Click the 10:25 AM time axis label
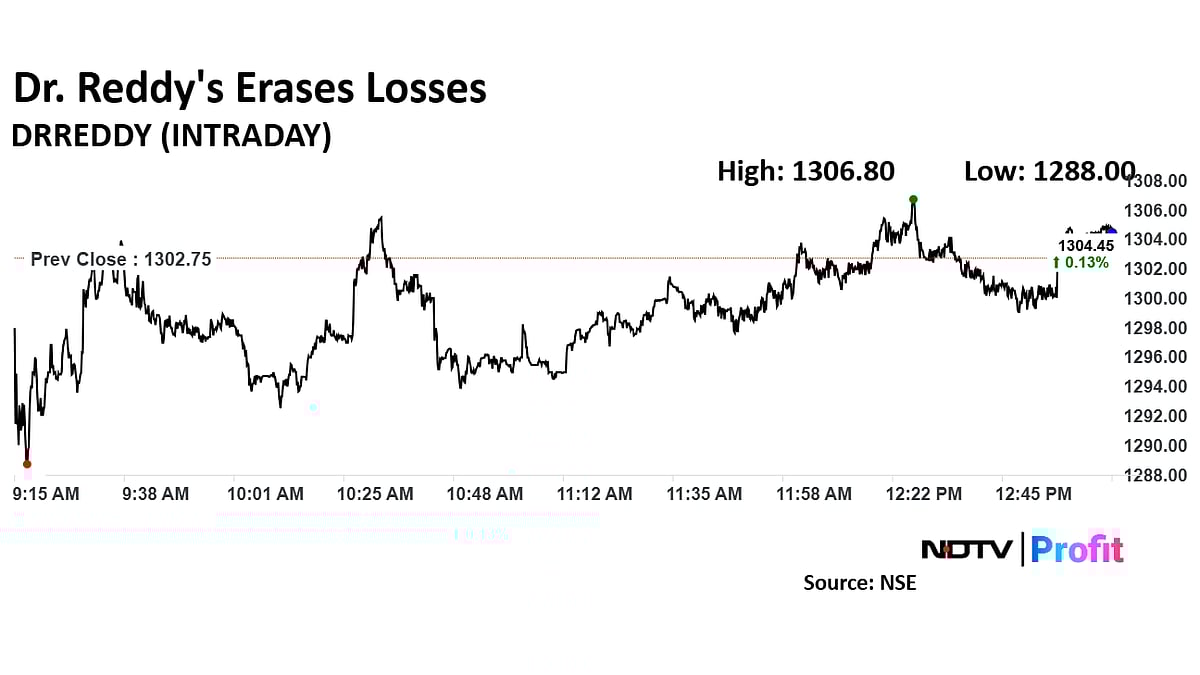 click(x=375, y=494)
